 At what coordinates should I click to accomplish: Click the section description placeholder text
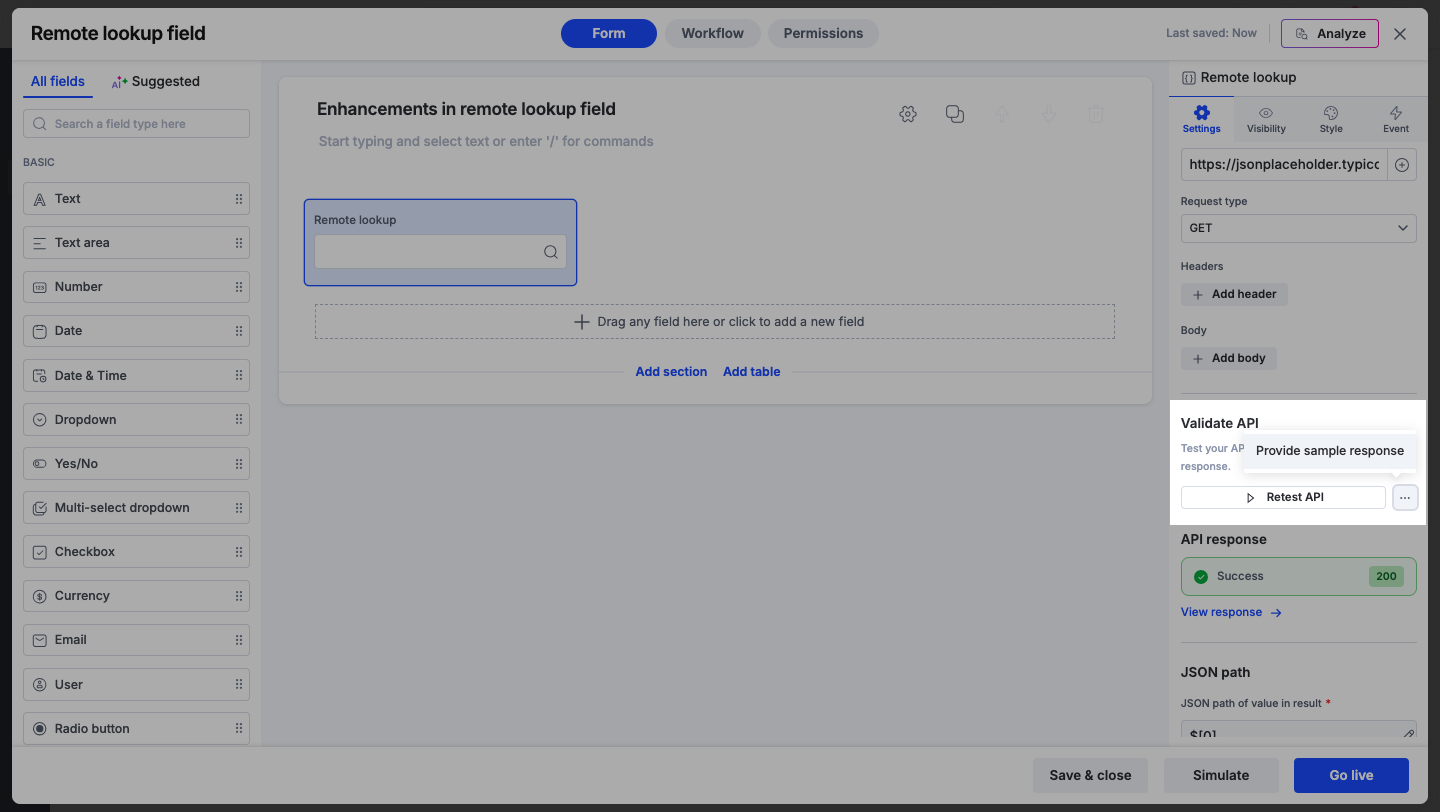(x=486, y=142)
